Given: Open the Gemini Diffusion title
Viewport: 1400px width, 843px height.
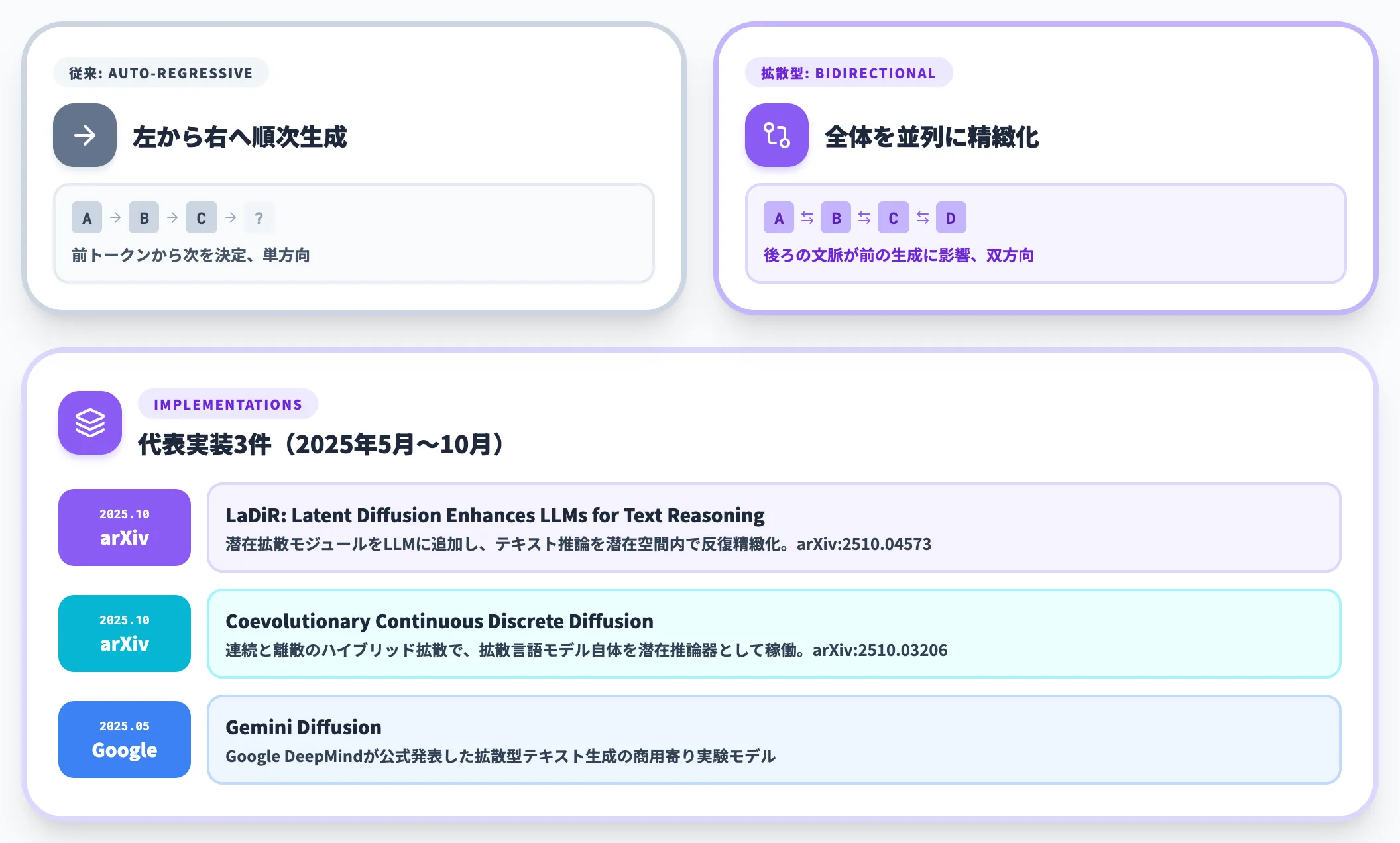Looking at the screenshot, I should 304,727.
